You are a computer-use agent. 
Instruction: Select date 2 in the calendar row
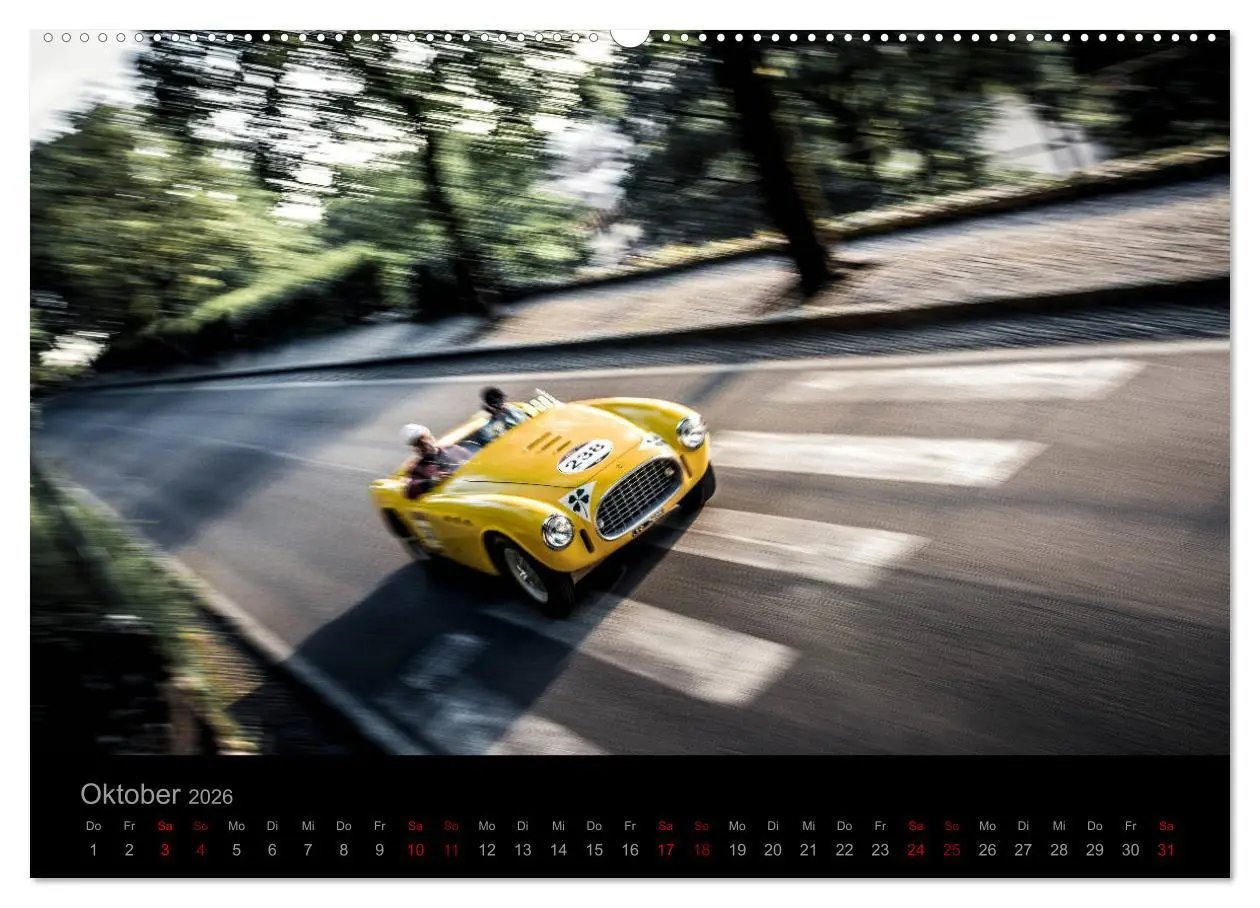coord(129,850)
